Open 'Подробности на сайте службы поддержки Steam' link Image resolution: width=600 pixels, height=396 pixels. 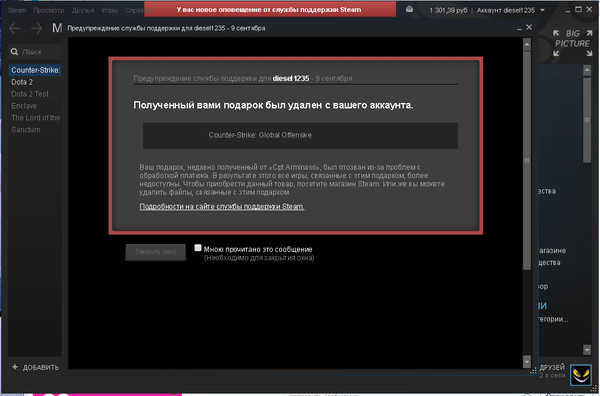click(x=222, y=207)
